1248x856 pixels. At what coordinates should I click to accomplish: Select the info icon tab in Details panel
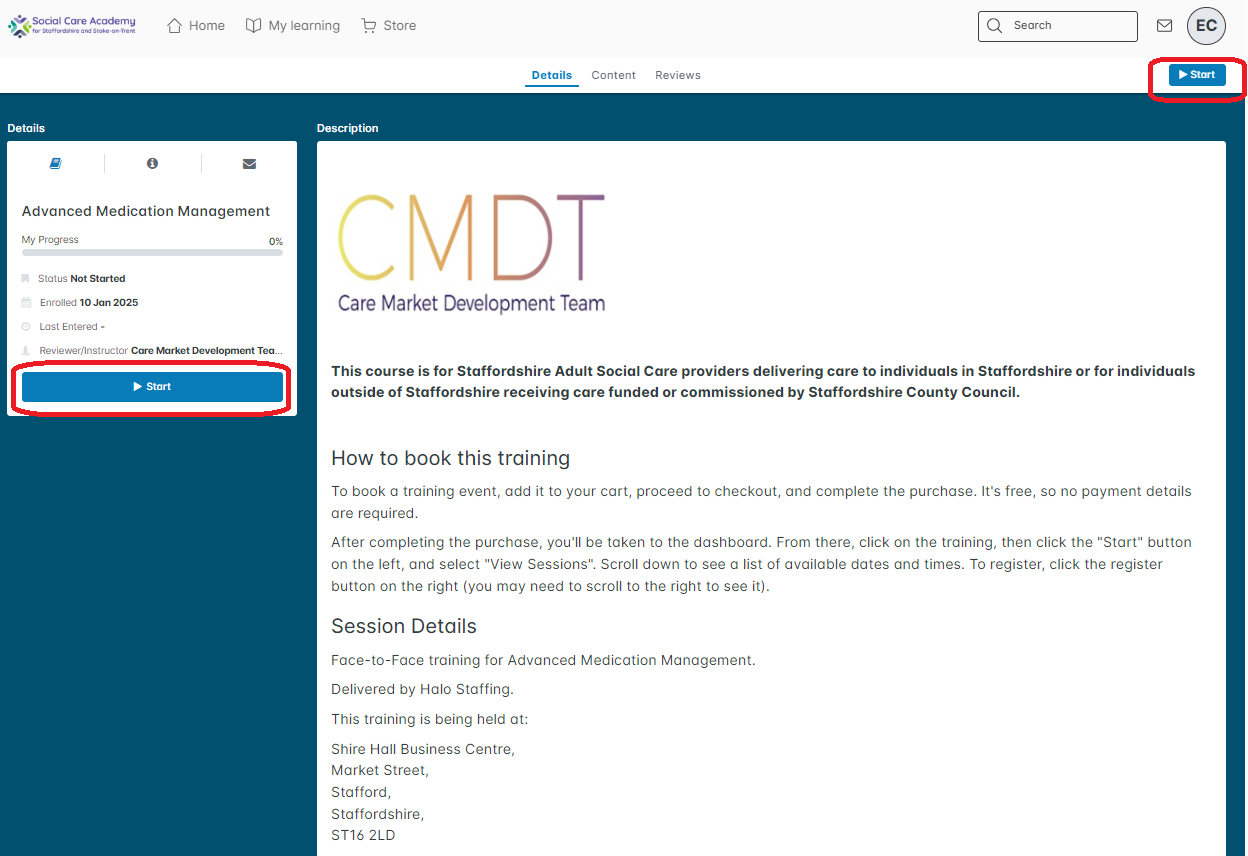tap(152, 163)
